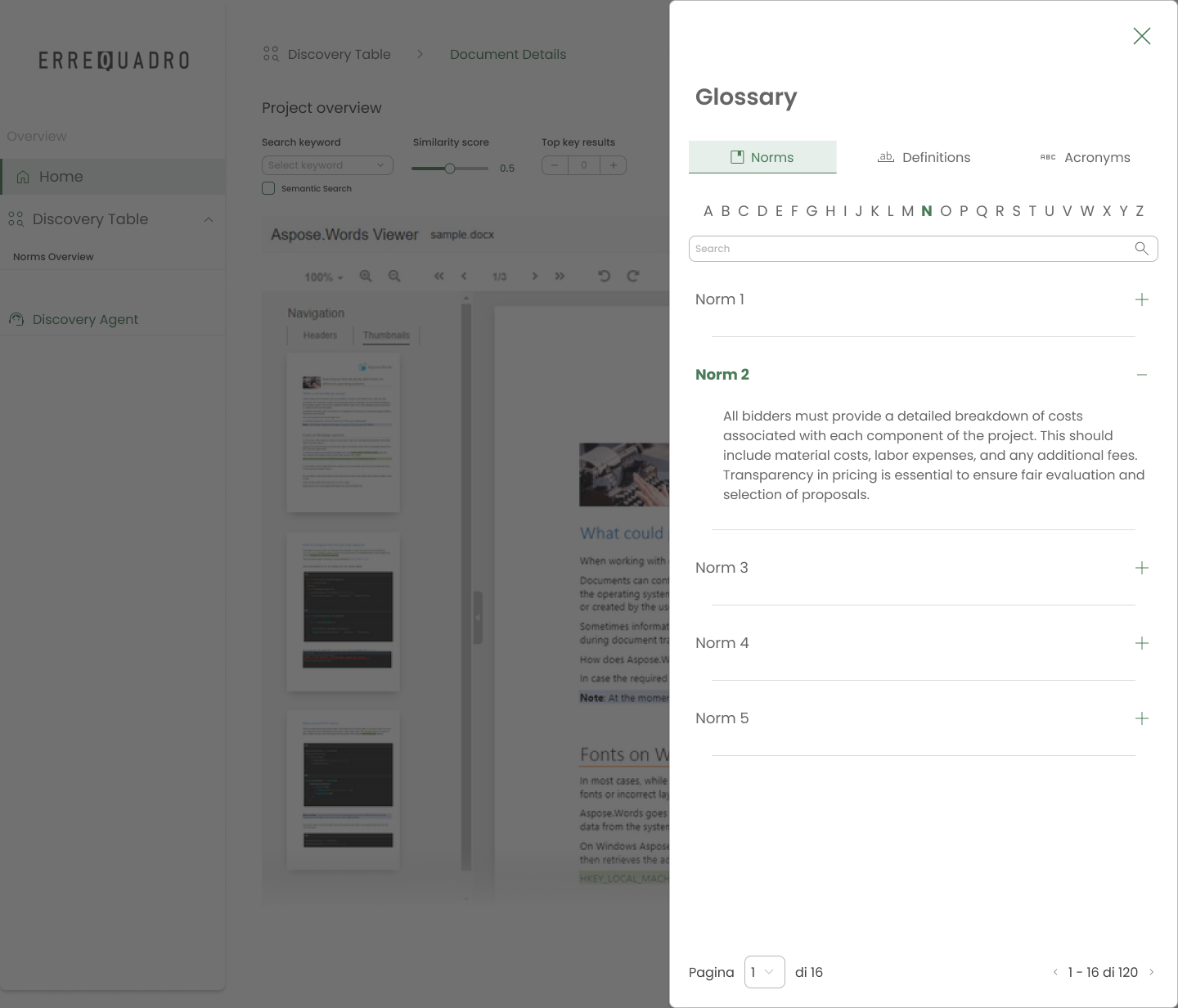The width and height of the screenshot is (1178, 1008).
Task: Open the Glossary search magnifier icon
Action: pyautogui.click(x=1142, y=249)
